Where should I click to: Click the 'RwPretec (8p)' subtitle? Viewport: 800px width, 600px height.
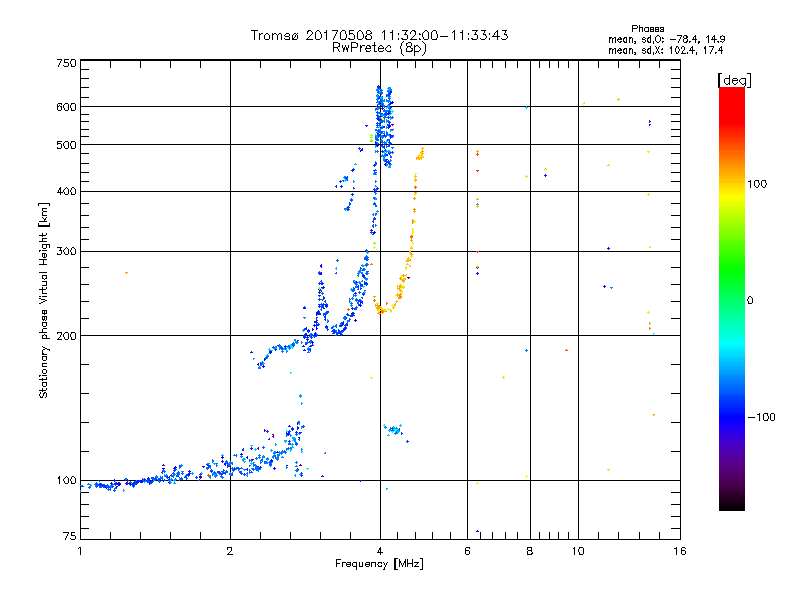pyautogui.click(x=379, y=48)
